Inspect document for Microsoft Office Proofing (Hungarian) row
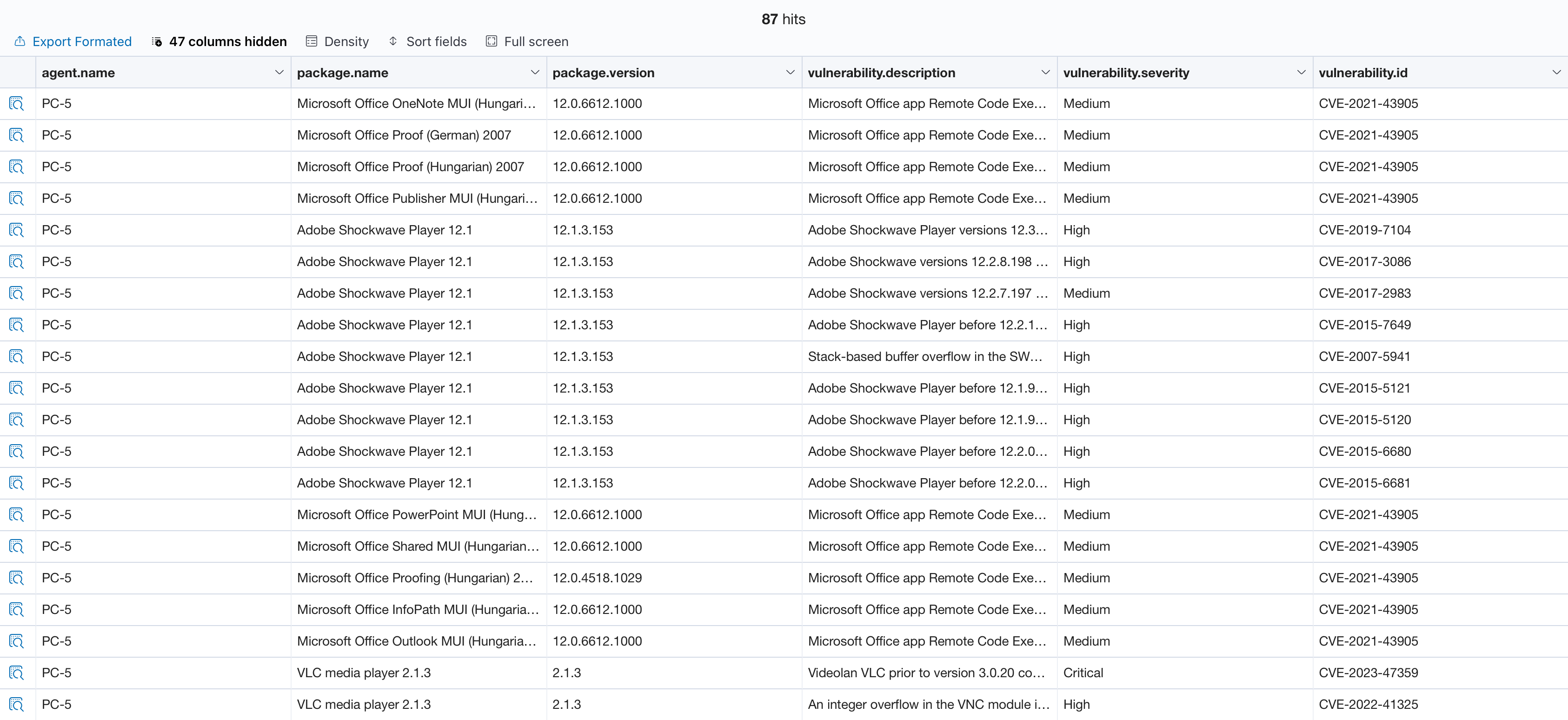 16,578
